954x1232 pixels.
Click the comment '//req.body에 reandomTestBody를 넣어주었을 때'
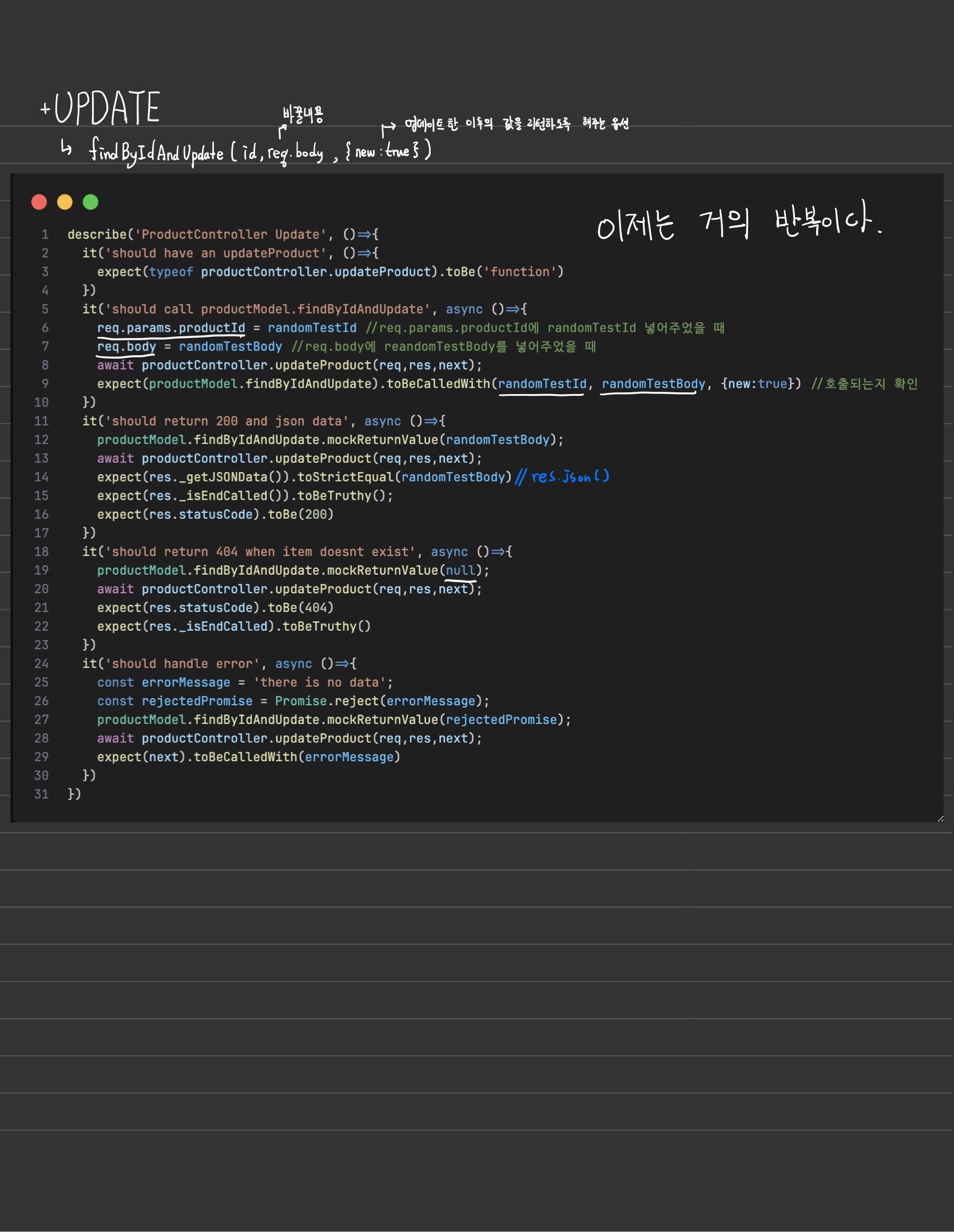coord(444,347)
